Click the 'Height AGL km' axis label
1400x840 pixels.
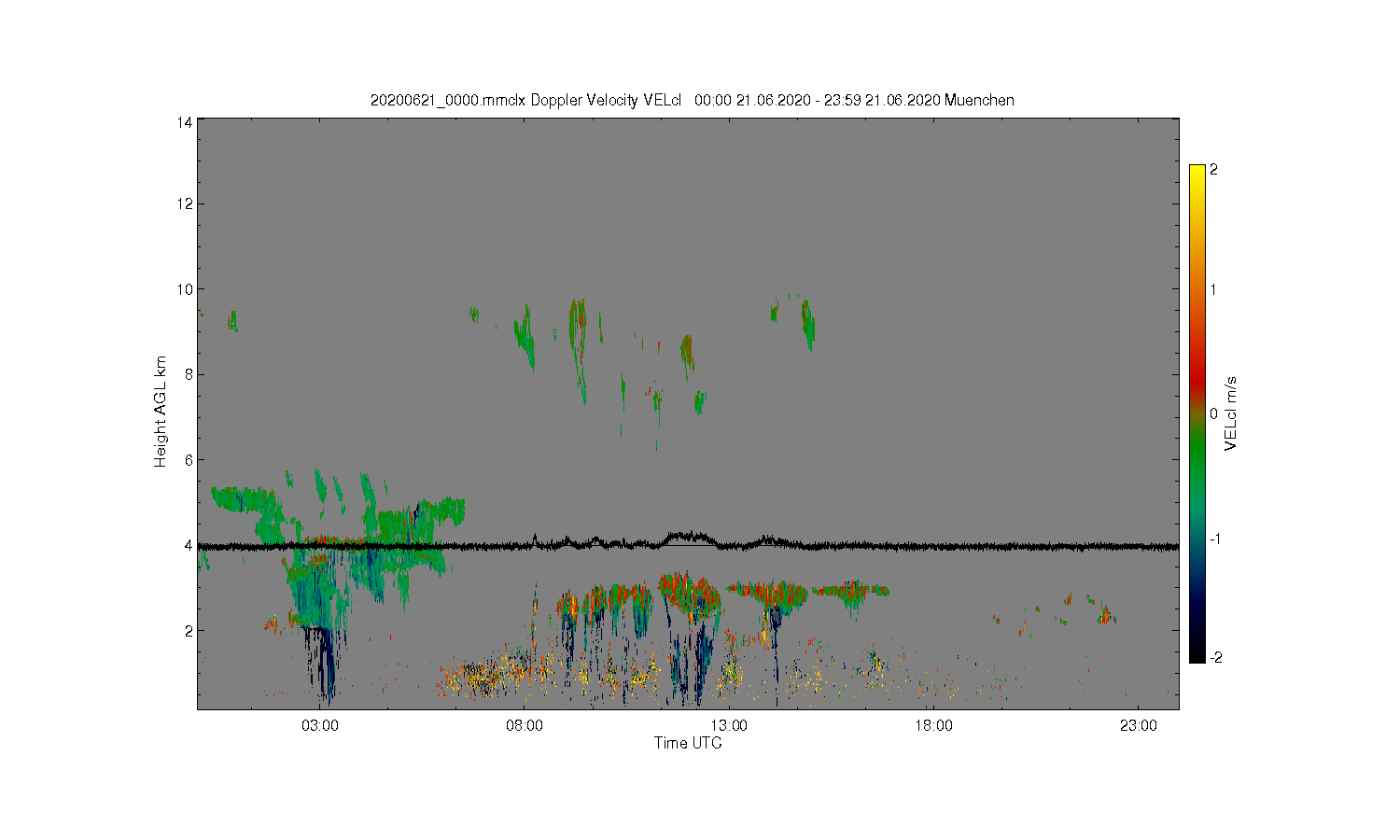tap(161, 412)
